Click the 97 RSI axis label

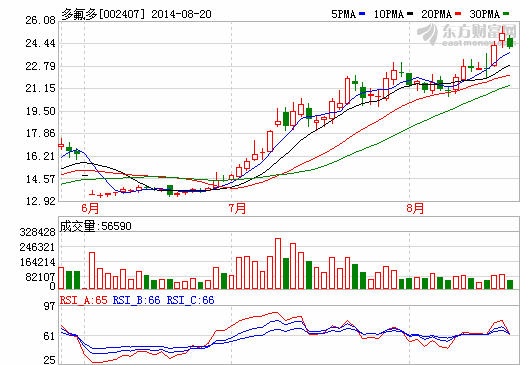coord(50,306)
